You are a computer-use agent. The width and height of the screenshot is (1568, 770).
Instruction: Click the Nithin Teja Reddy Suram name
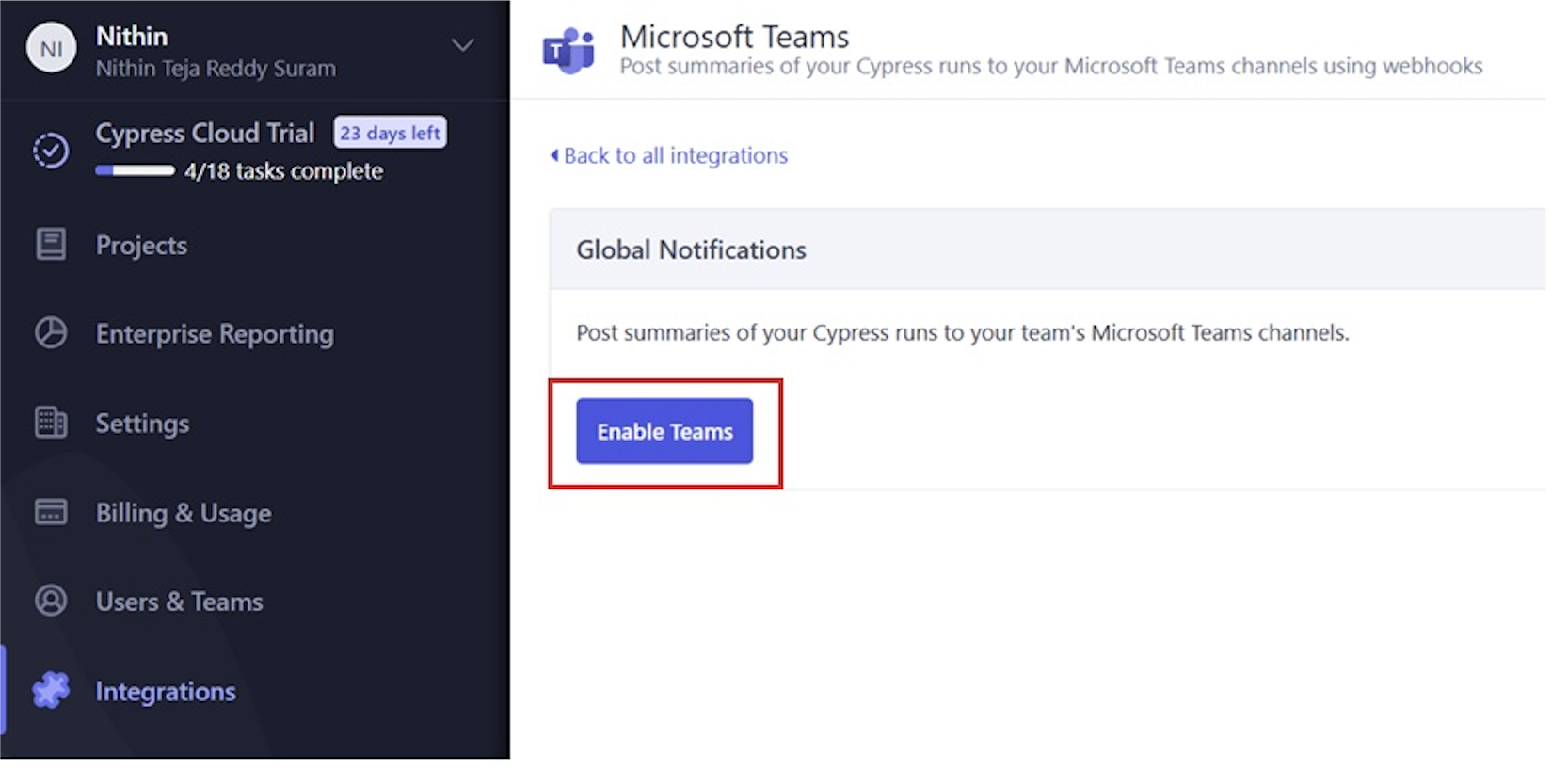click(216, 69)
